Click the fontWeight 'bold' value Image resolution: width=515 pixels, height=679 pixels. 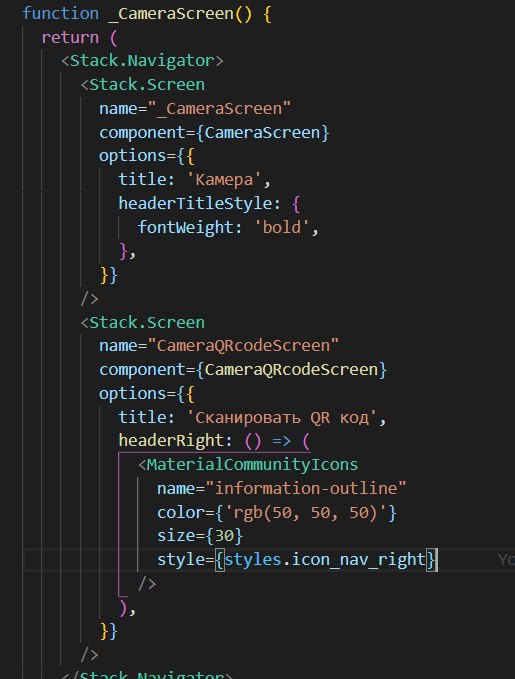282,227
